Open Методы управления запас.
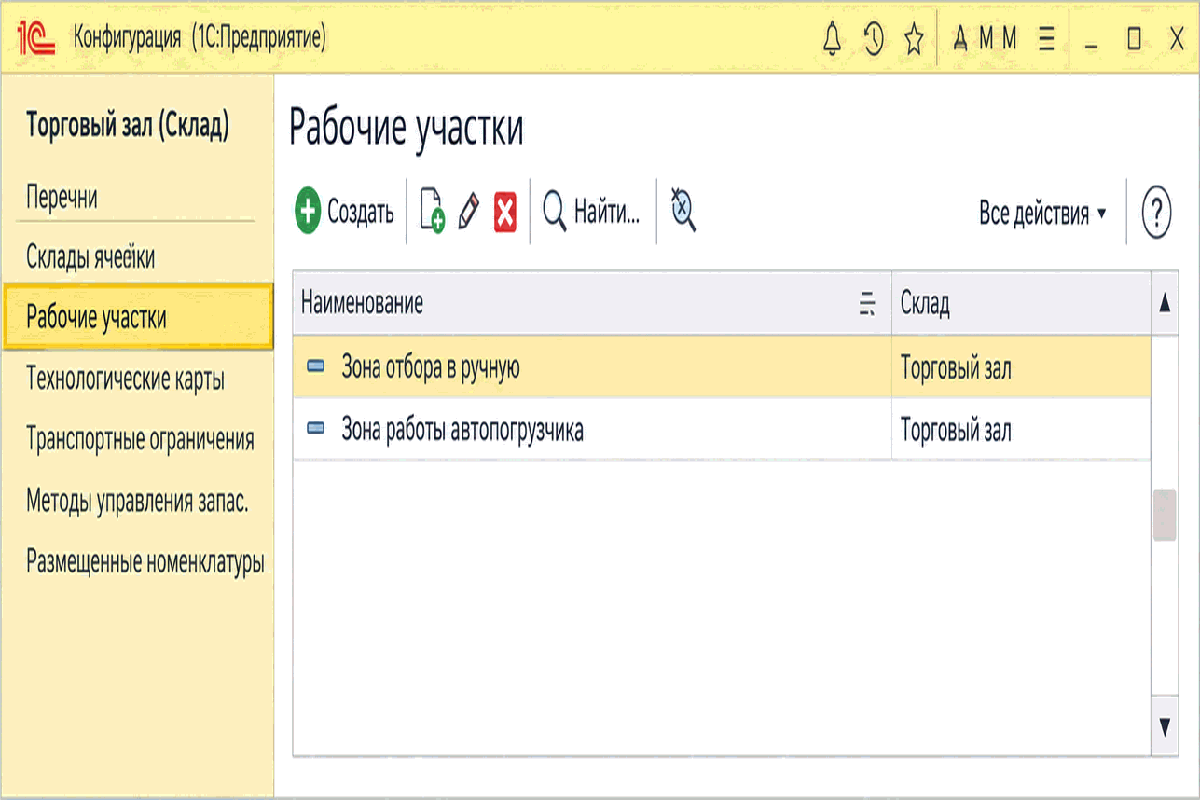1200x800 pixels. tap(137, 502)
